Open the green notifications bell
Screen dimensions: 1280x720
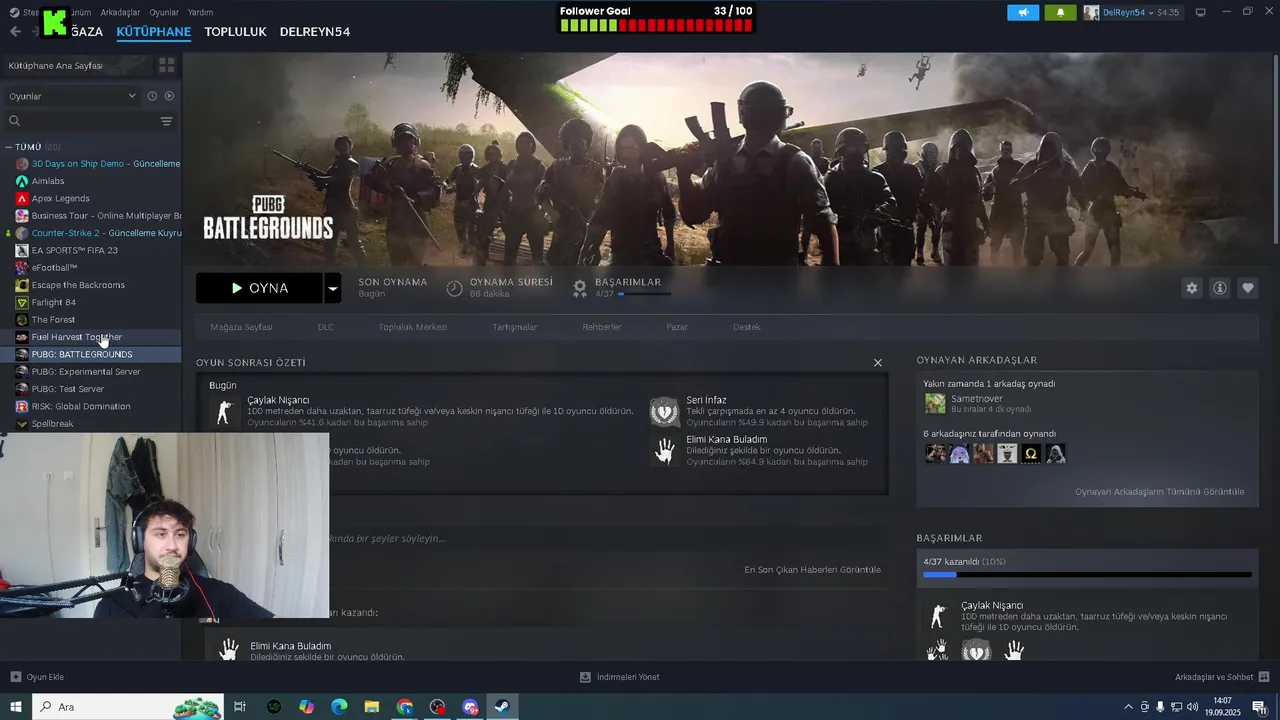[1060, 12]
